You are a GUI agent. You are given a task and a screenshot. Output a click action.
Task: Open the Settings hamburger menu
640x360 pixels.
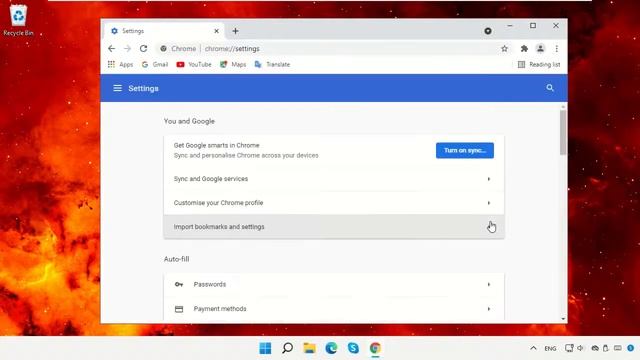coord(118,88)
